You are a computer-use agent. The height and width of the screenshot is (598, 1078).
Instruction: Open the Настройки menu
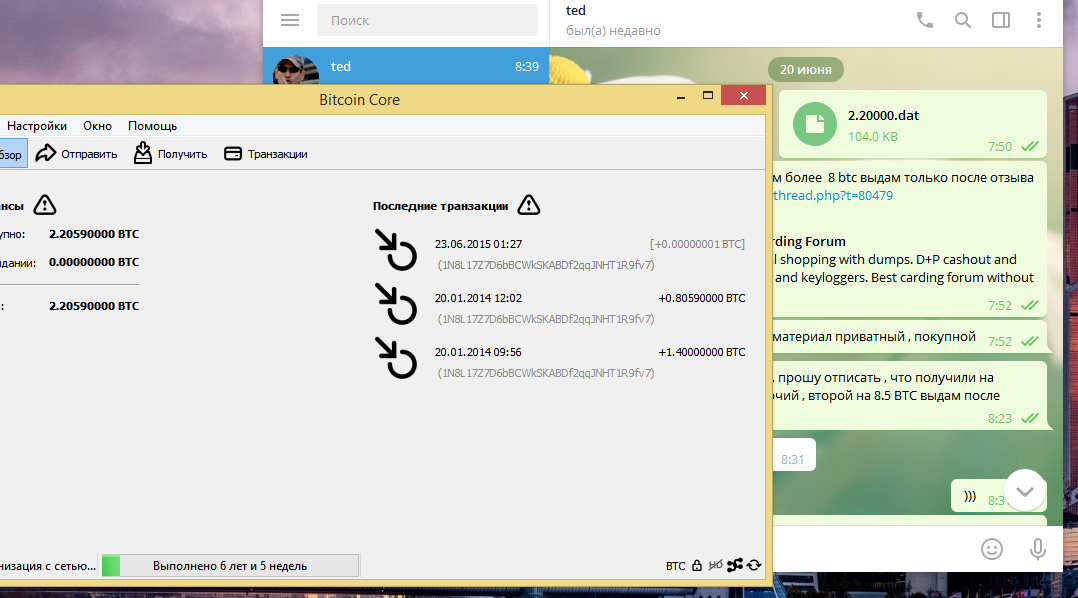coord(37,126)
